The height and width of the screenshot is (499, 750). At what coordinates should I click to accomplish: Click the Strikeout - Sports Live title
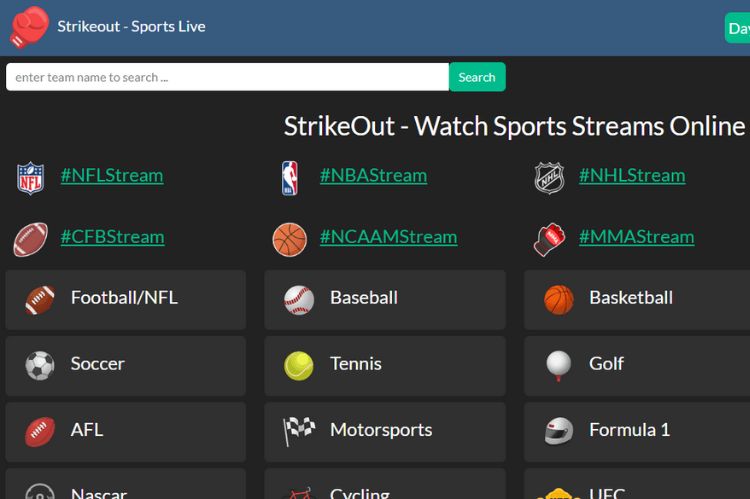point(132,26)
